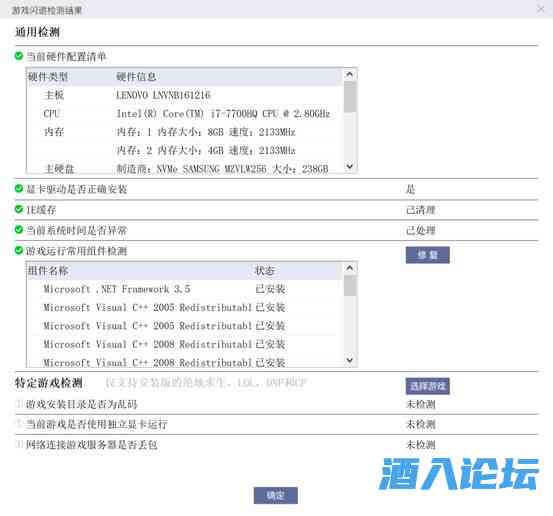Viewport: 553px width, 516px height.
Task: Click green check icon beside 当前硬件配置清单
Action: [19, 56]
